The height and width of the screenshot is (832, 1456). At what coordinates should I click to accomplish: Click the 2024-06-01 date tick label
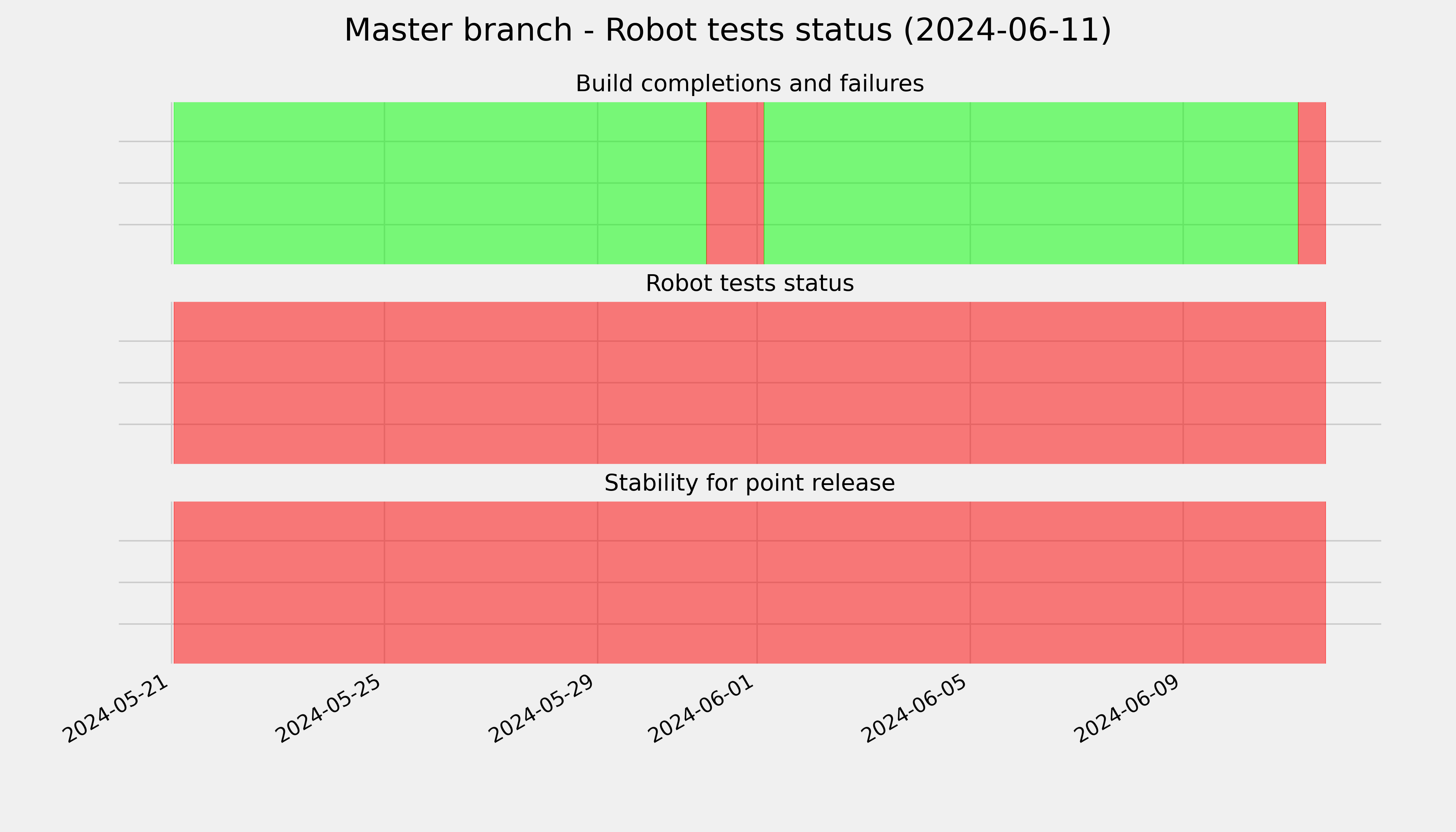point(701,709)
